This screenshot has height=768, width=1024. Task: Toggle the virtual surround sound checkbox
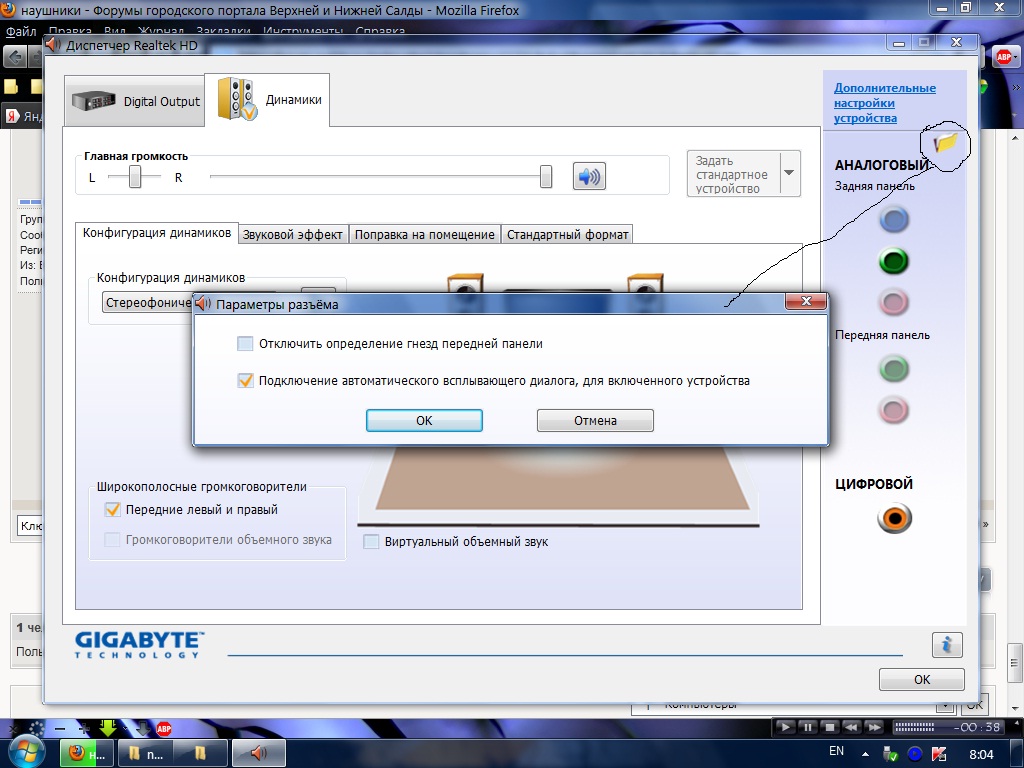(x=372, y=542)
